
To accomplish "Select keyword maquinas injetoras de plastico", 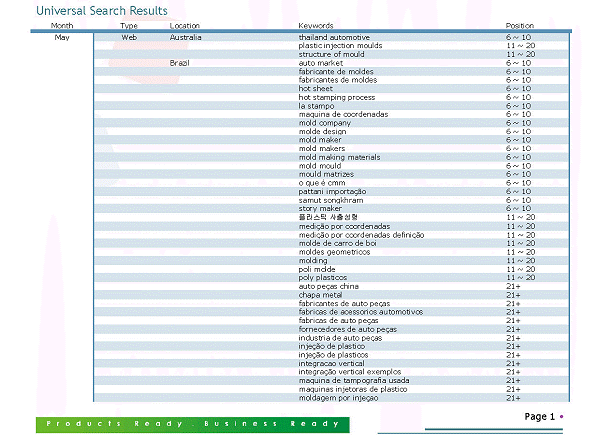I will click(x=353, y=389).
